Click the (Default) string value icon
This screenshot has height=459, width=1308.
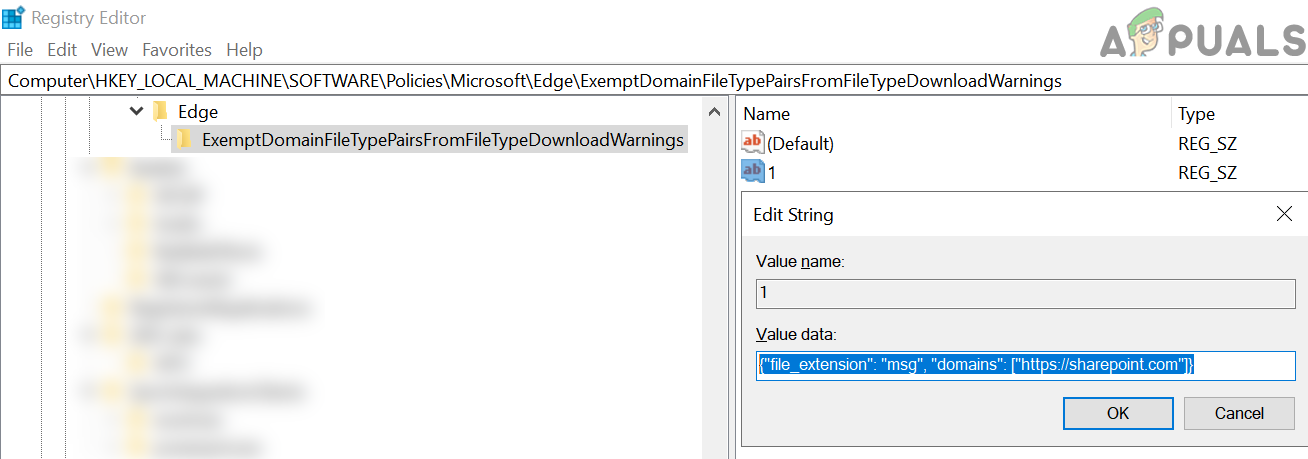753,143
